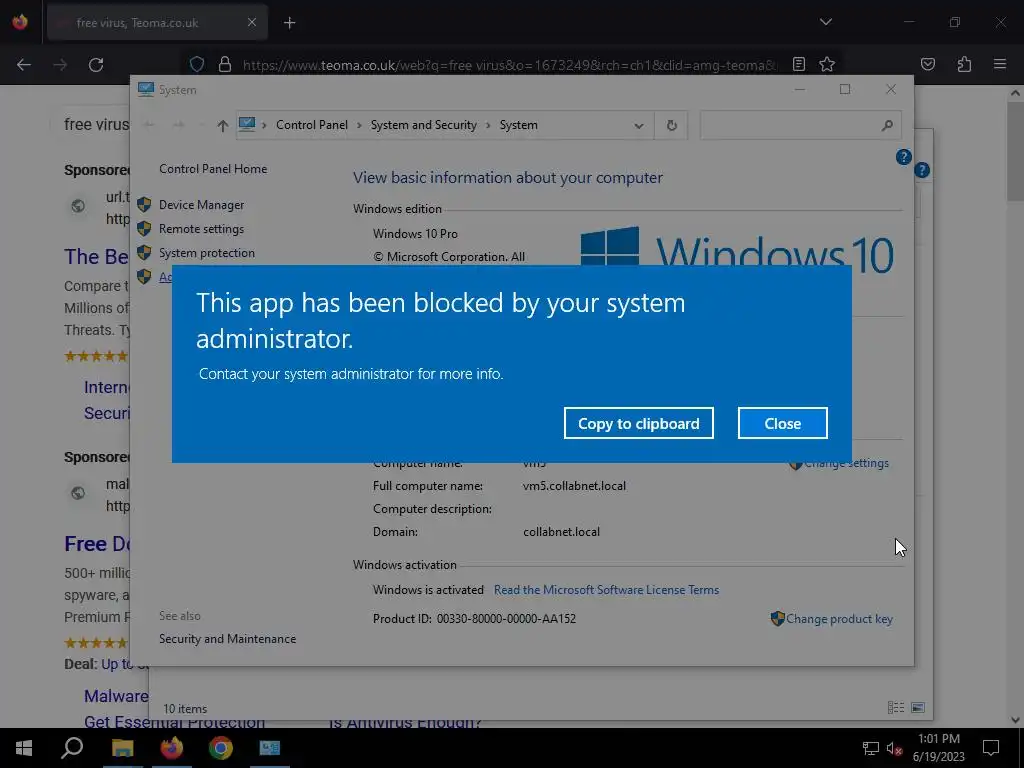Click the System window help icon
1024x768 pixels.
[x=903, y=157]
